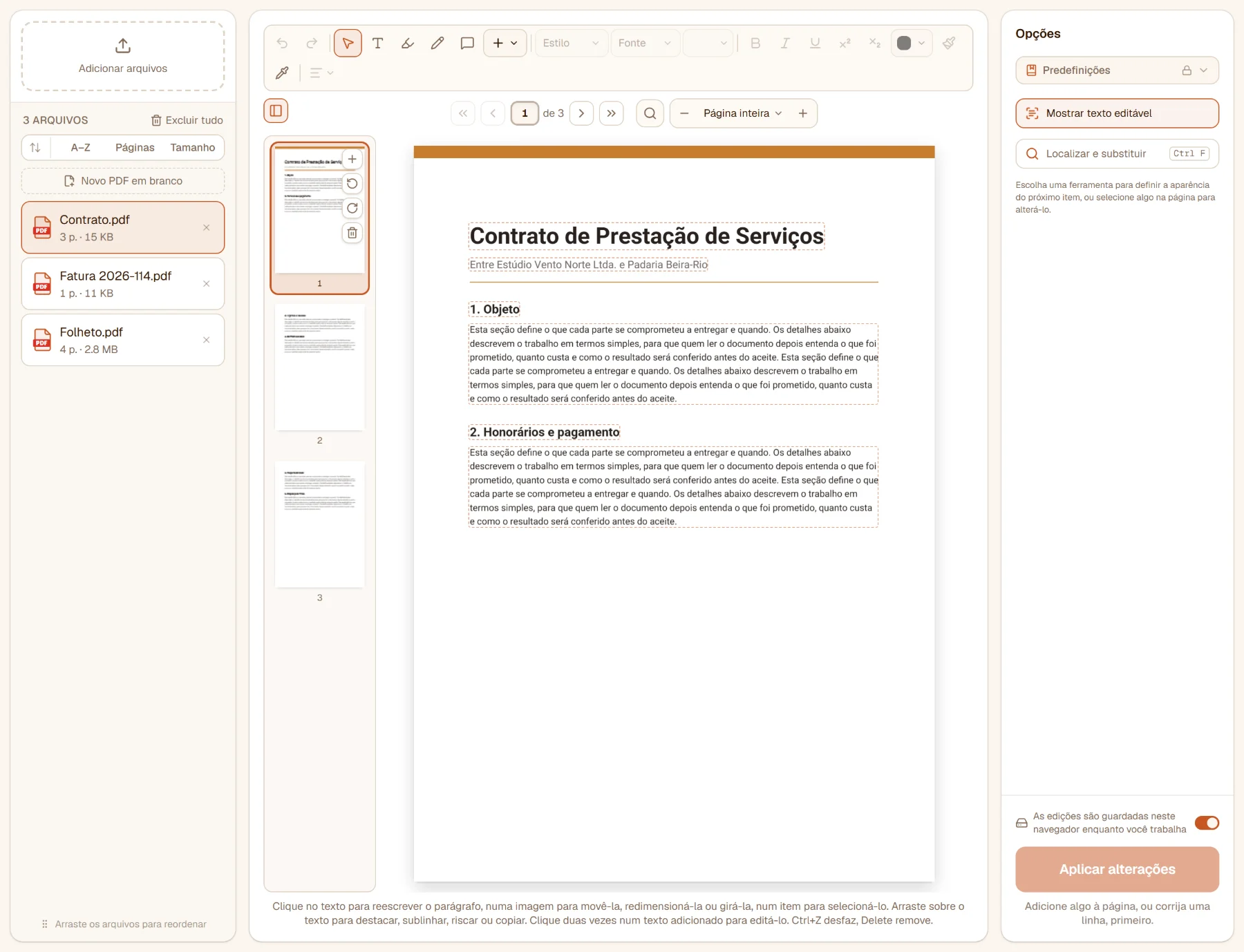Sort files by Páginas
This screenshot has height=952, width=1244.
point(135,148)
